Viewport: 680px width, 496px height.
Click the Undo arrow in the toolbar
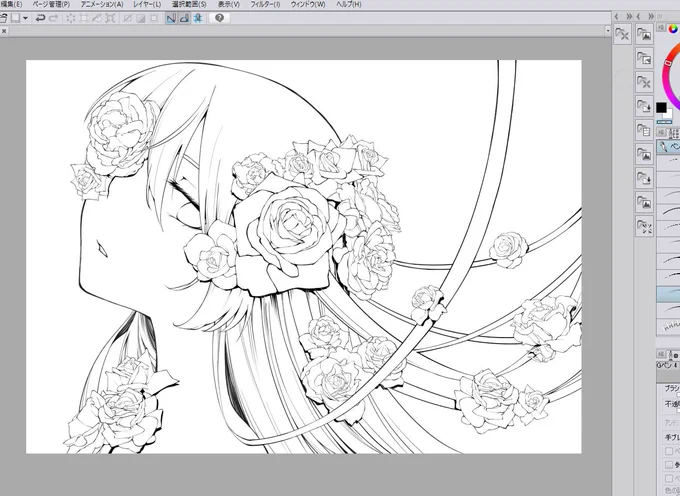[40, 18]
